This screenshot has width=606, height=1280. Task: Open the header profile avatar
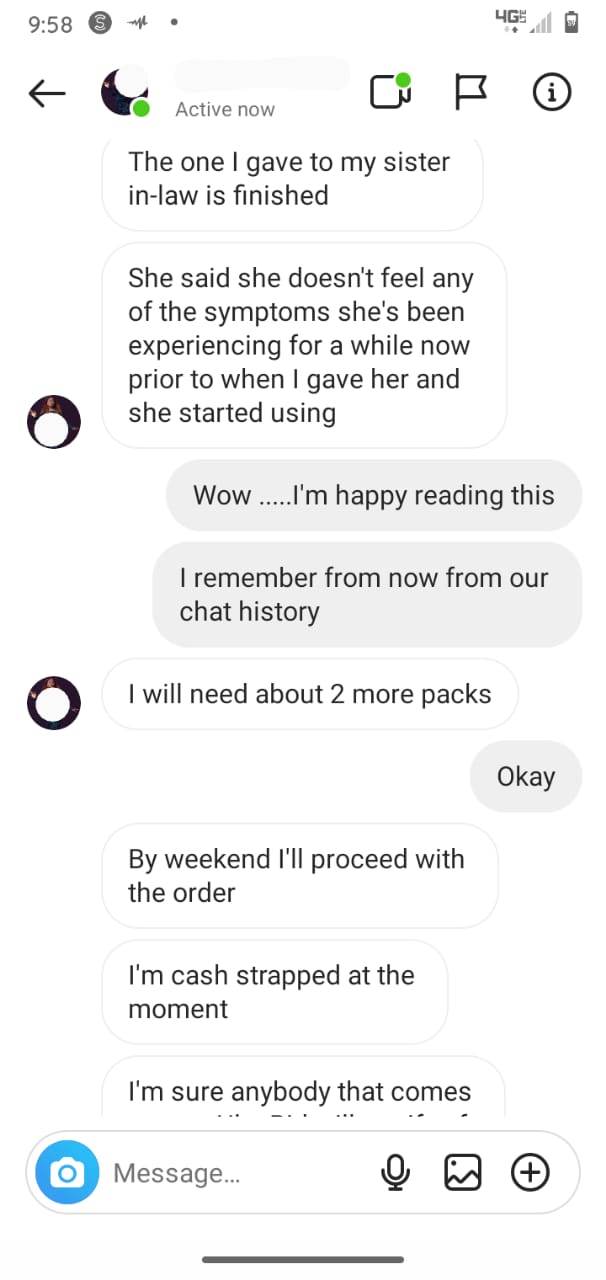pyautogui.click(x=125, y=91)
